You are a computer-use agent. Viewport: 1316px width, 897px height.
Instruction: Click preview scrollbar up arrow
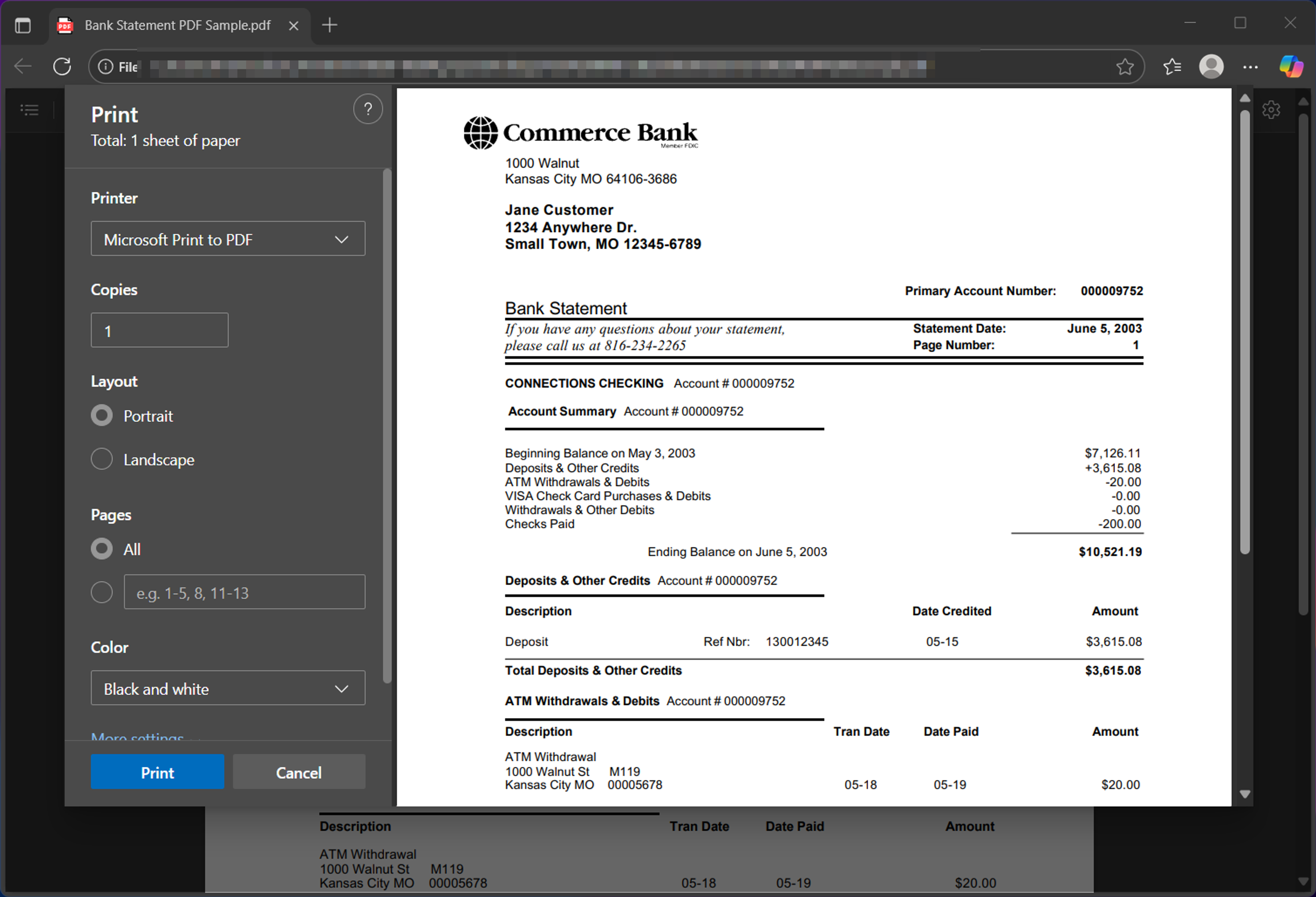point(1245,99)
